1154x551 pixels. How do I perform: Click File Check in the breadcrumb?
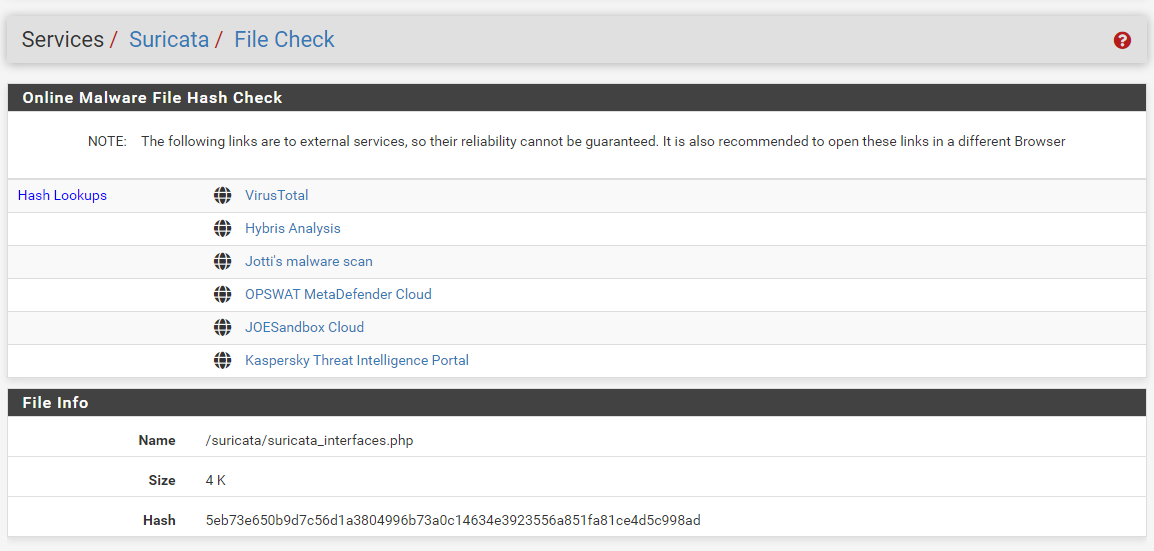(x=284, y=40)
